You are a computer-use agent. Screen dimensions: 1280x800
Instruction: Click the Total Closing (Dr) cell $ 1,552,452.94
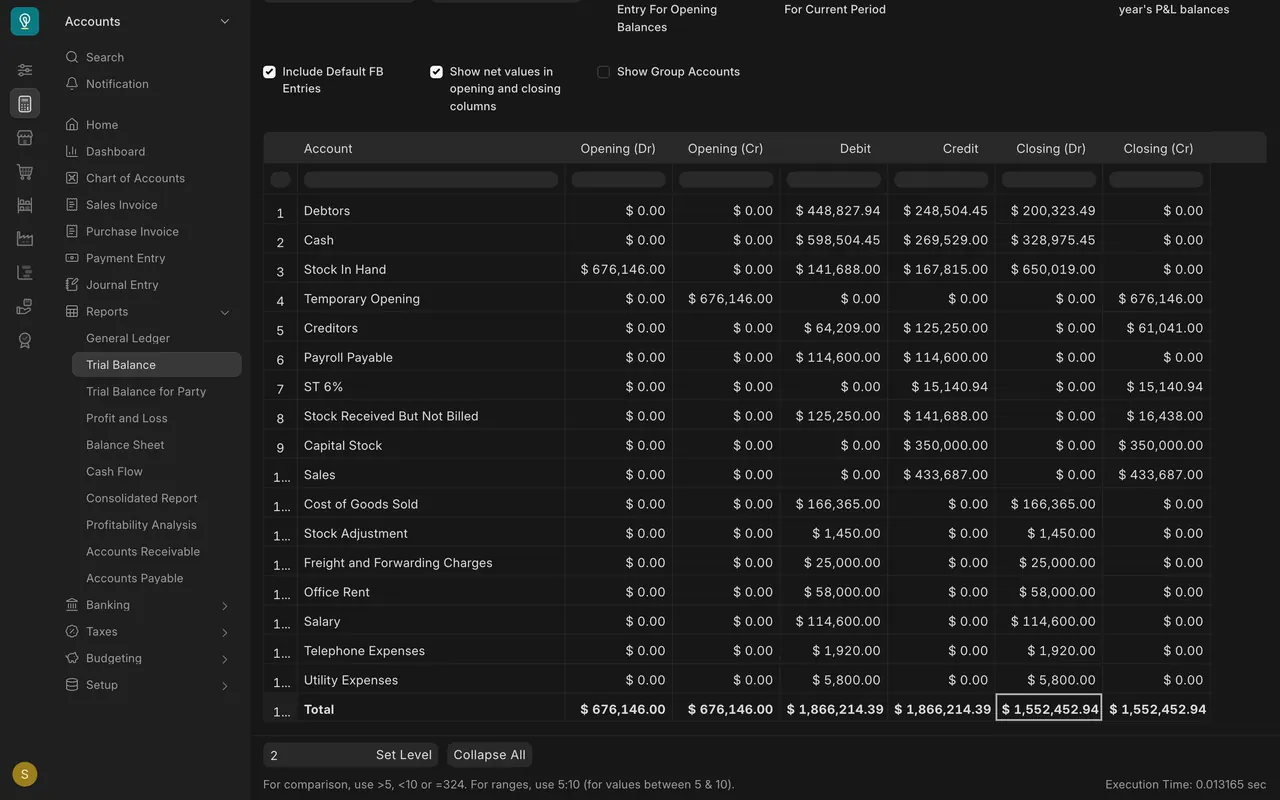point(1049,708)
